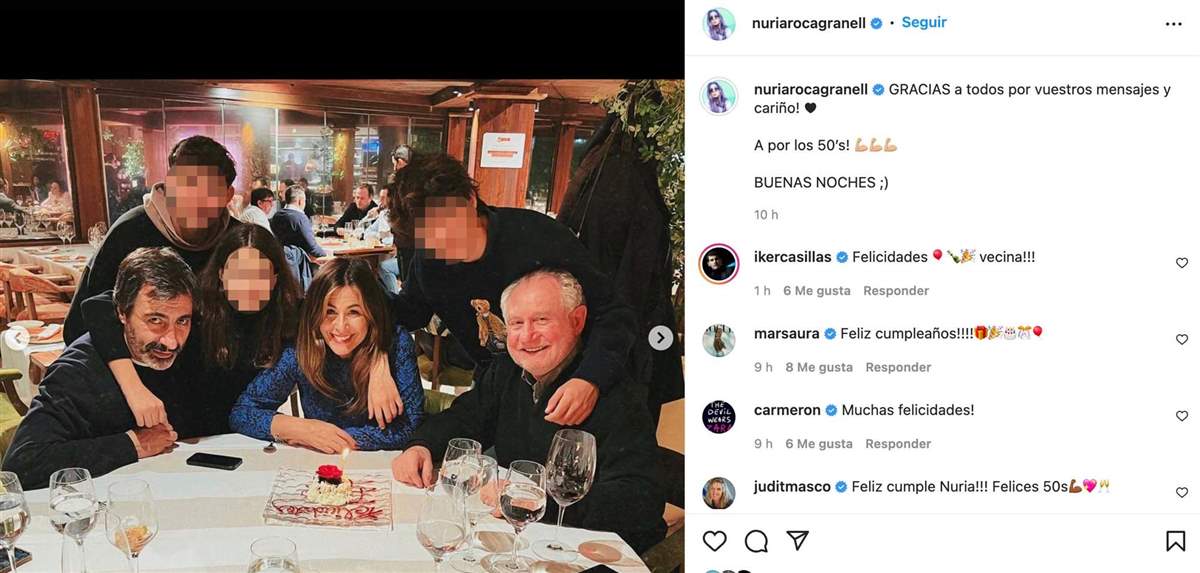Image resolution: width=1200 pixels, height=573 pixels.
Task: Like the ikercasillas comment
Action: pos(1182,263)
